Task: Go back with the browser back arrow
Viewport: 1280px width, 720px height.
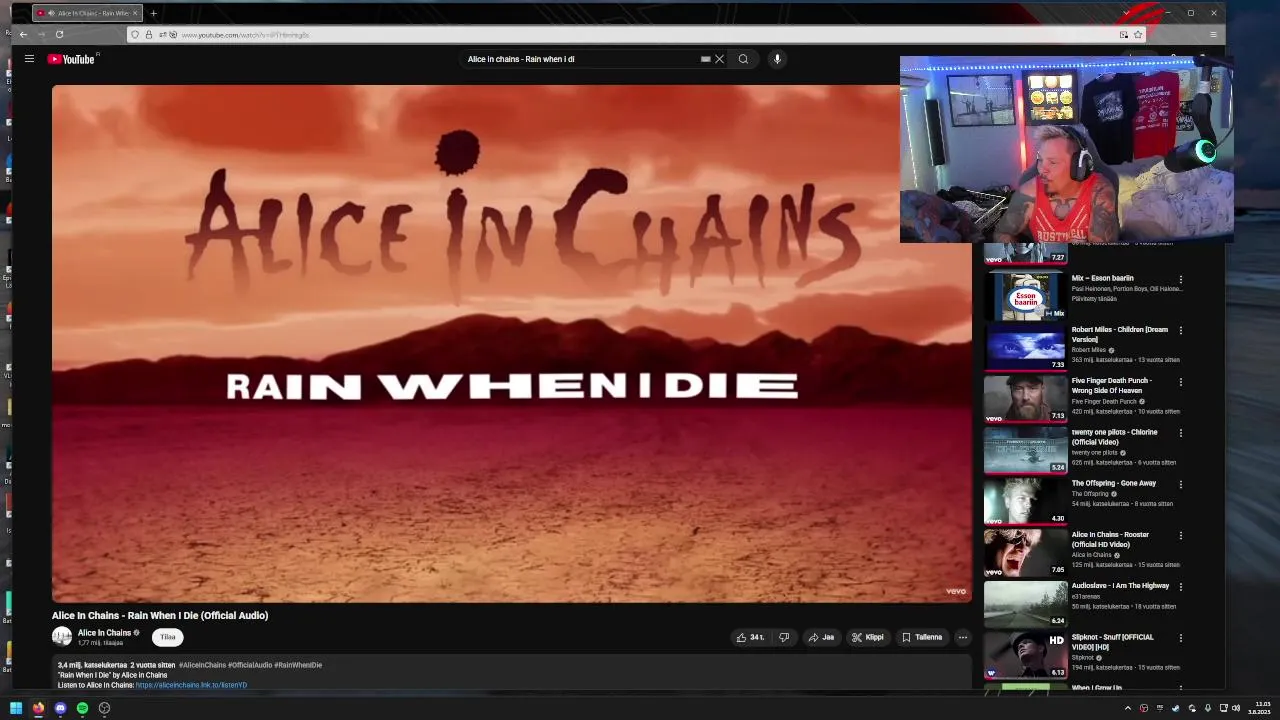Action: (23, 34)
